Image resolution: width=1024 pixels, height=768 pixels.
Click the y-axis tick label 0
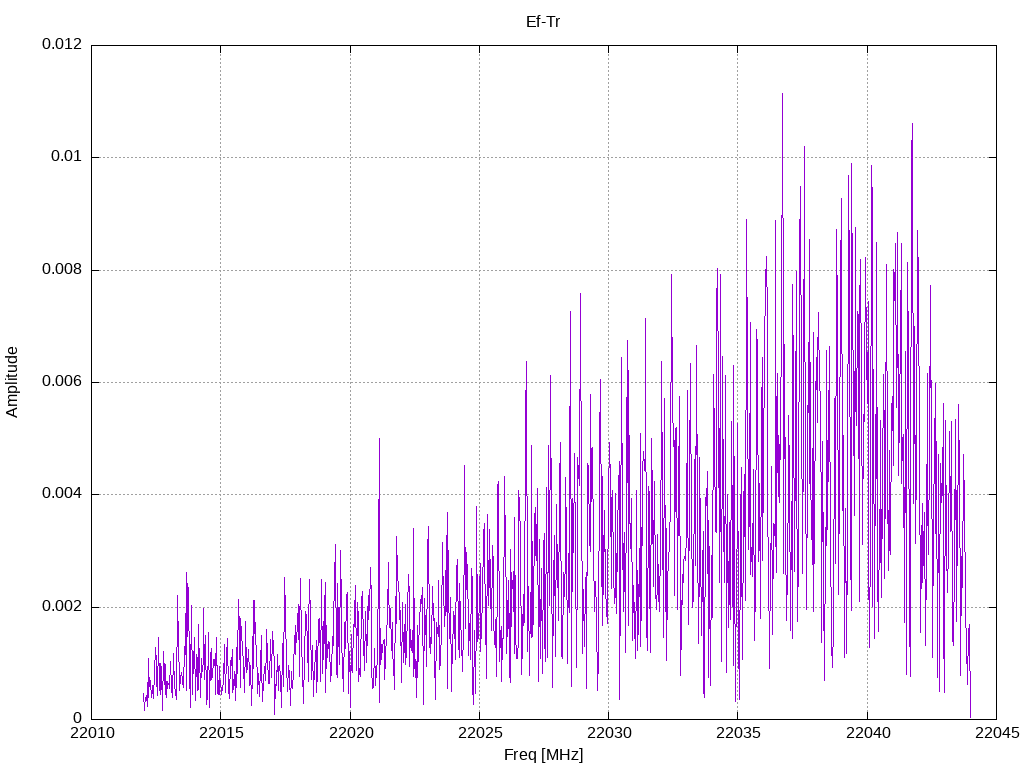pos(77,718)
